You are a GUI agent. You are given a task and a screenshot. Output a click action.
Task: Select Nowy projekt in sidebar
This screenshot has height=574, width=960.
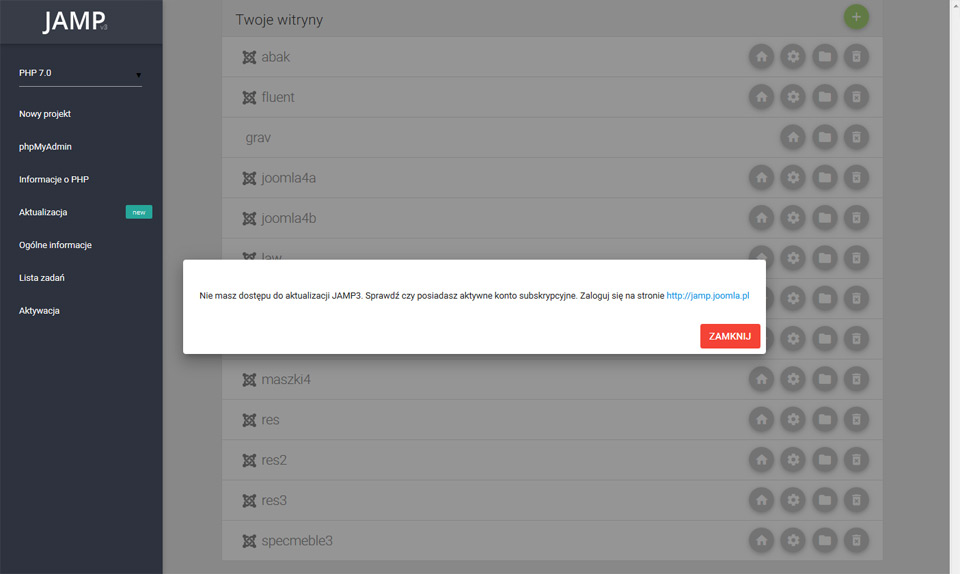pyautogui.click(x=45, y=114)
